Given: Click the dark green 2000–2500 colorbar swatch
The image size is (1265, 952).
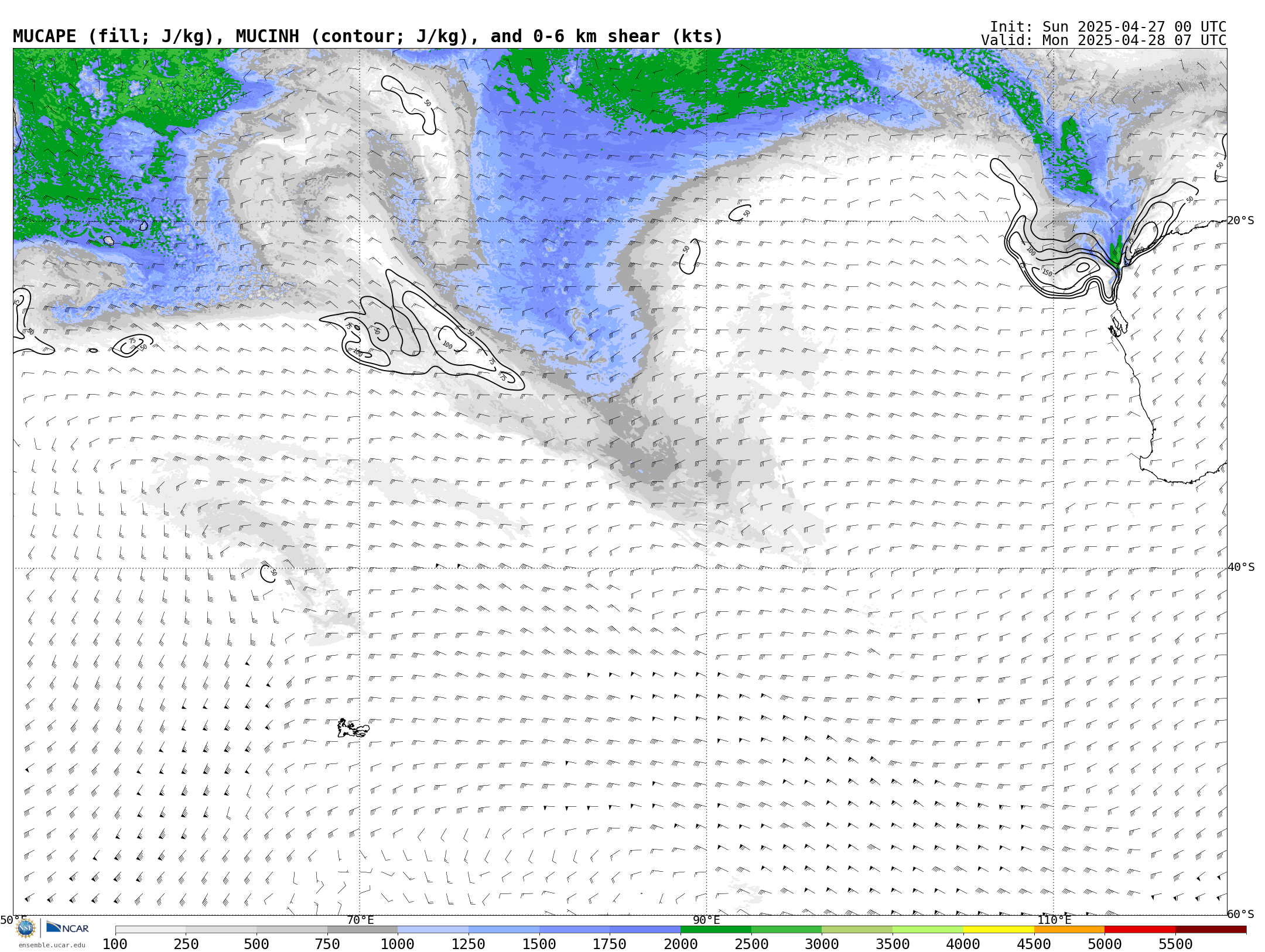Looking at the screenshot, I should tap(716, 930).
